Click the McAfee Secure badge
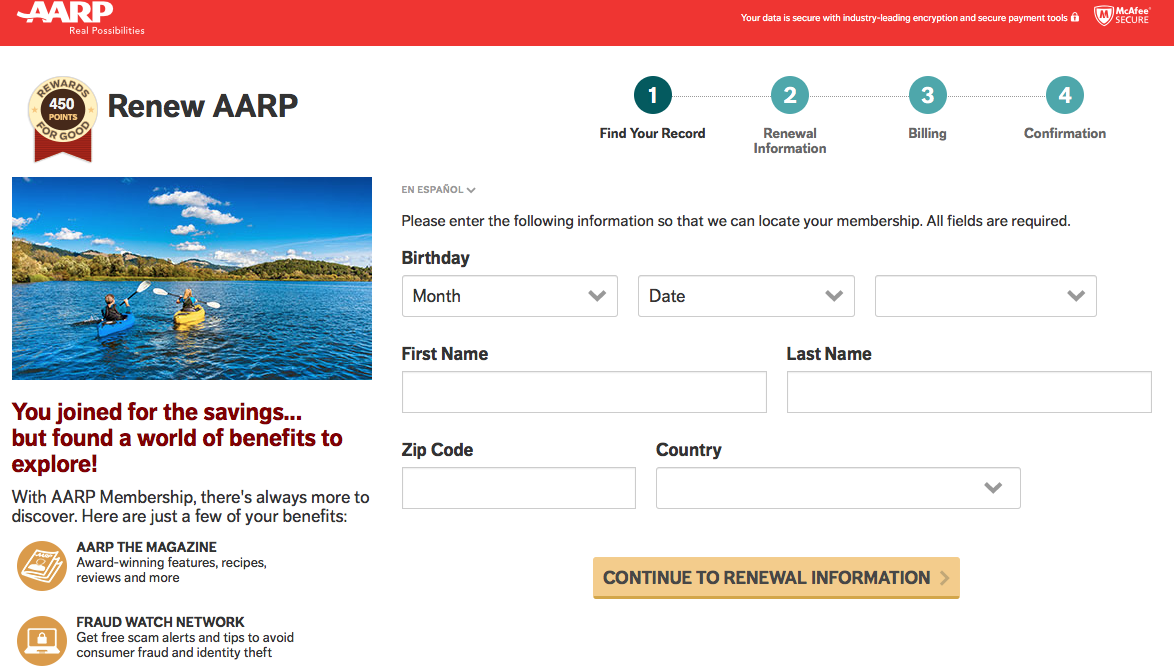The image size is (1174, 669). coord(1121,16)
